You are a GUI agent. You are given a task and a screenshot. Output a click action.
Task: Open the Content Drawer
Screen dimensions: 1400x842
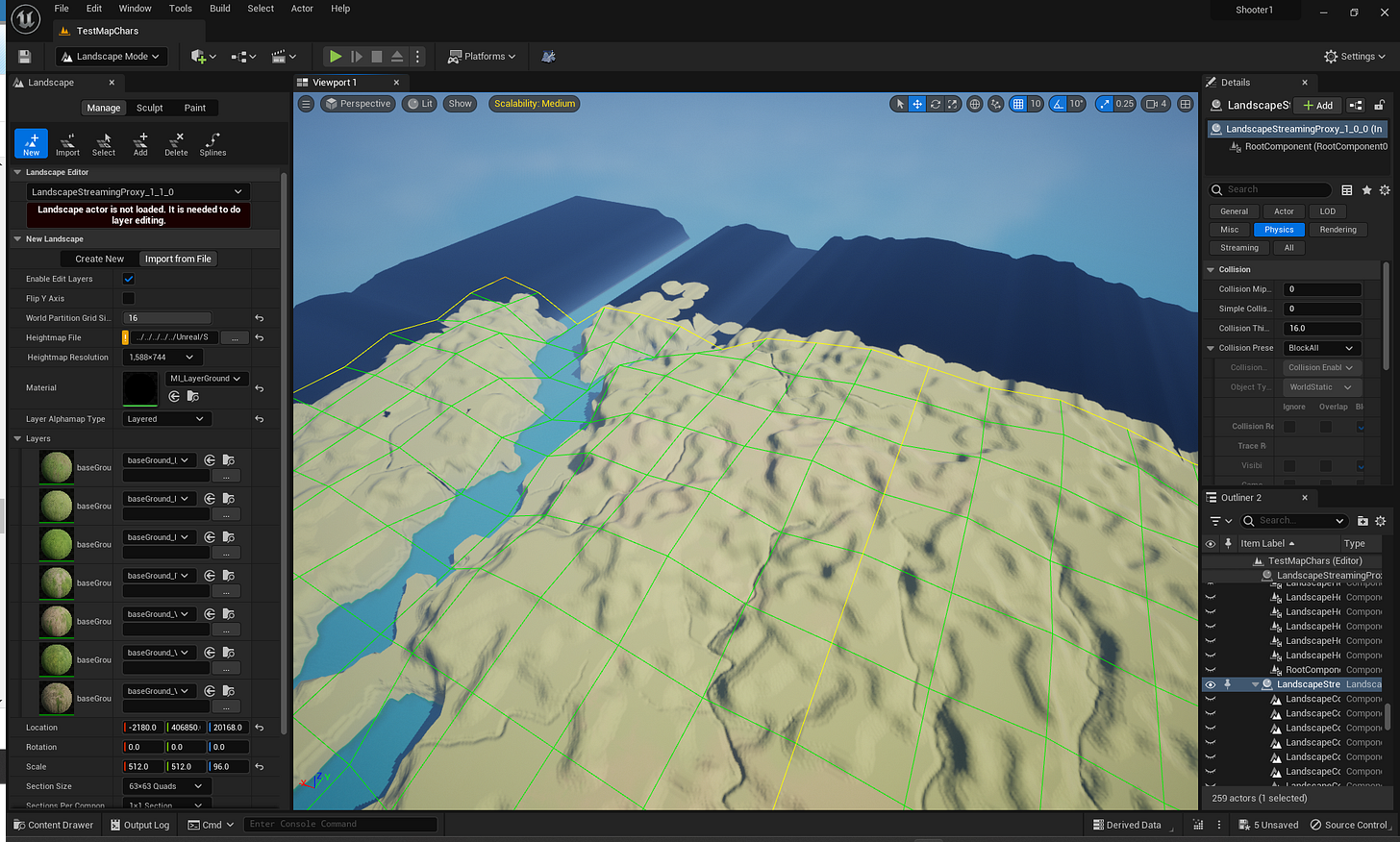coord(53,824)
